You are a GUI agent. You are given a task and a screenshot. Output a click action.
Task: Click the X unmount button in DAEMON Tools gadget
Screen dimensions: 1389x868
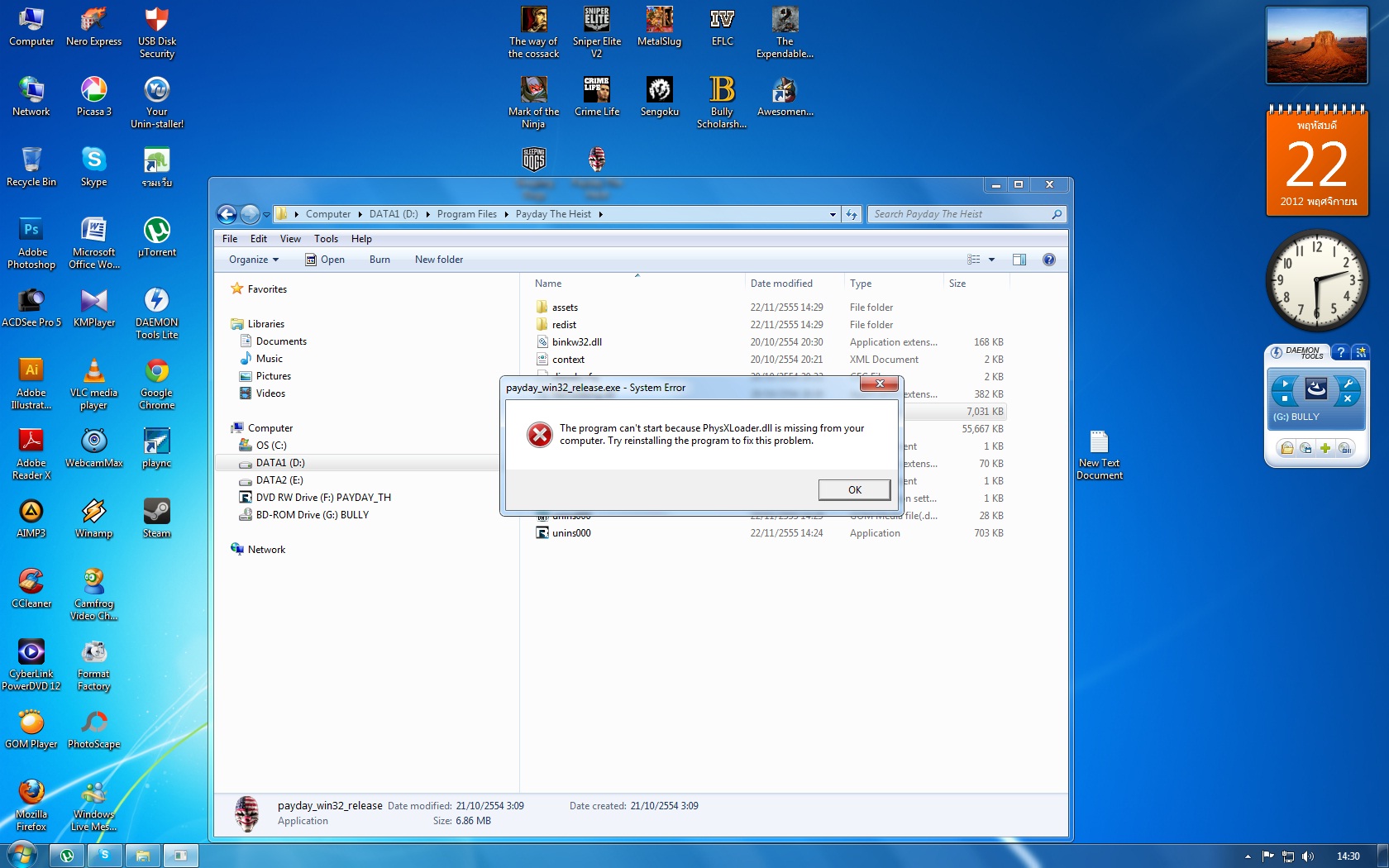point(1348,398)
